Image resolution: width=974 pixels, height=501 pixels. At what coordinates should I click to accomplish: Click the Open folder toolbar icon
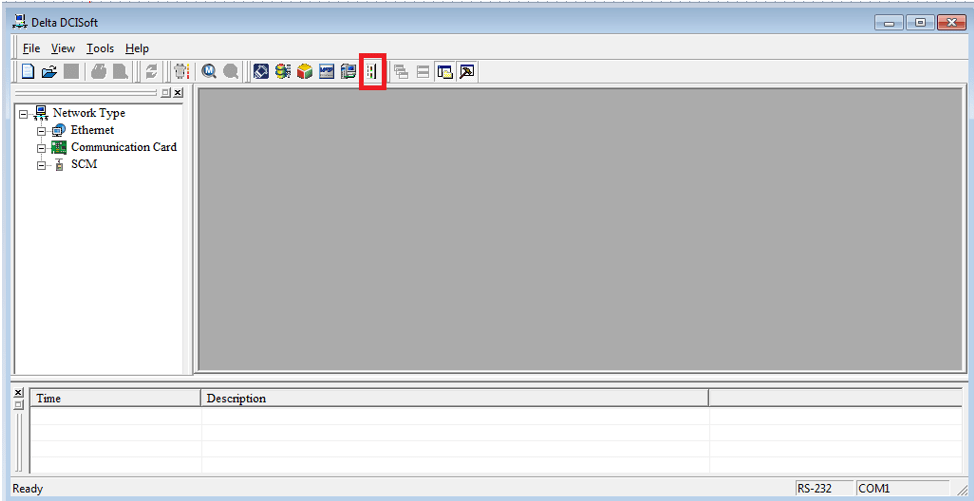[49, 71]
